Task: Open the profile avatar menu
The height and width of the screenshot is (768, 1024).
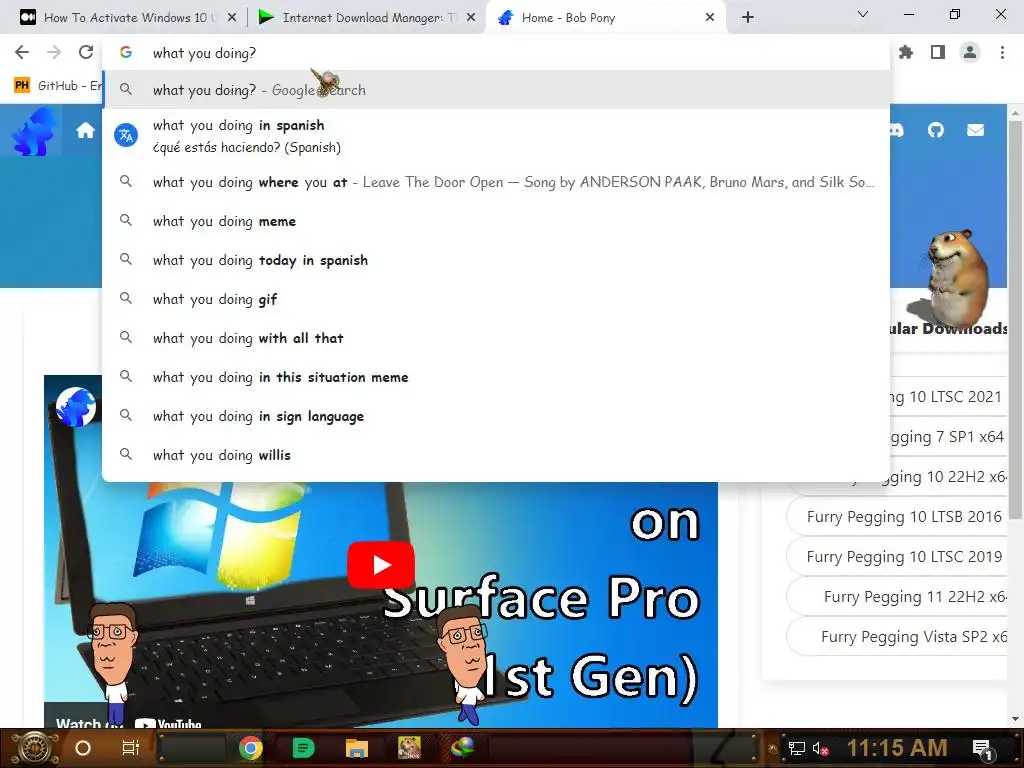Action: click(x=970, y=52)
